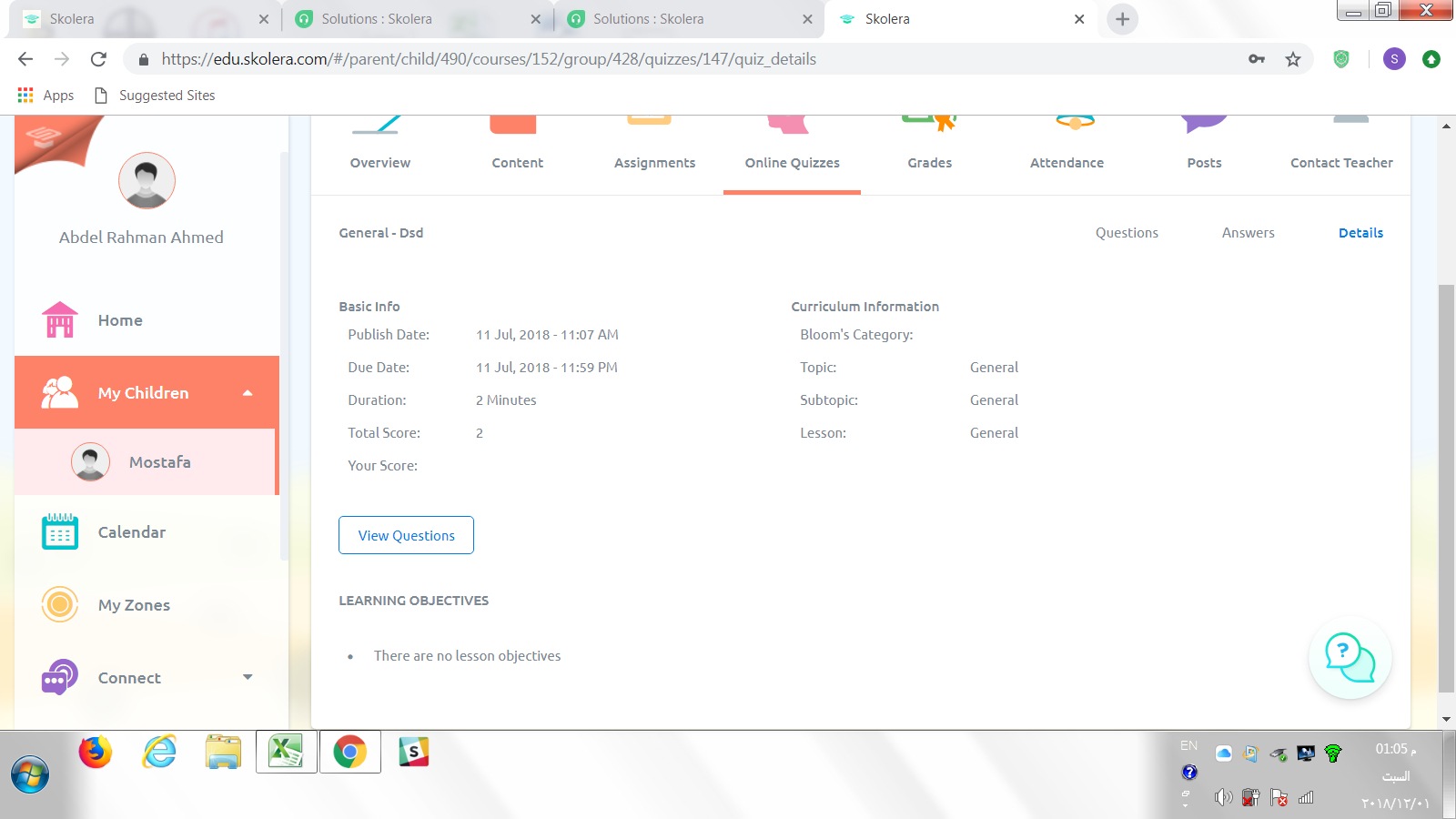Screen dimensions: 1456x819
Task: Close the first Skolera tab
Action: [x=263, y=19]
